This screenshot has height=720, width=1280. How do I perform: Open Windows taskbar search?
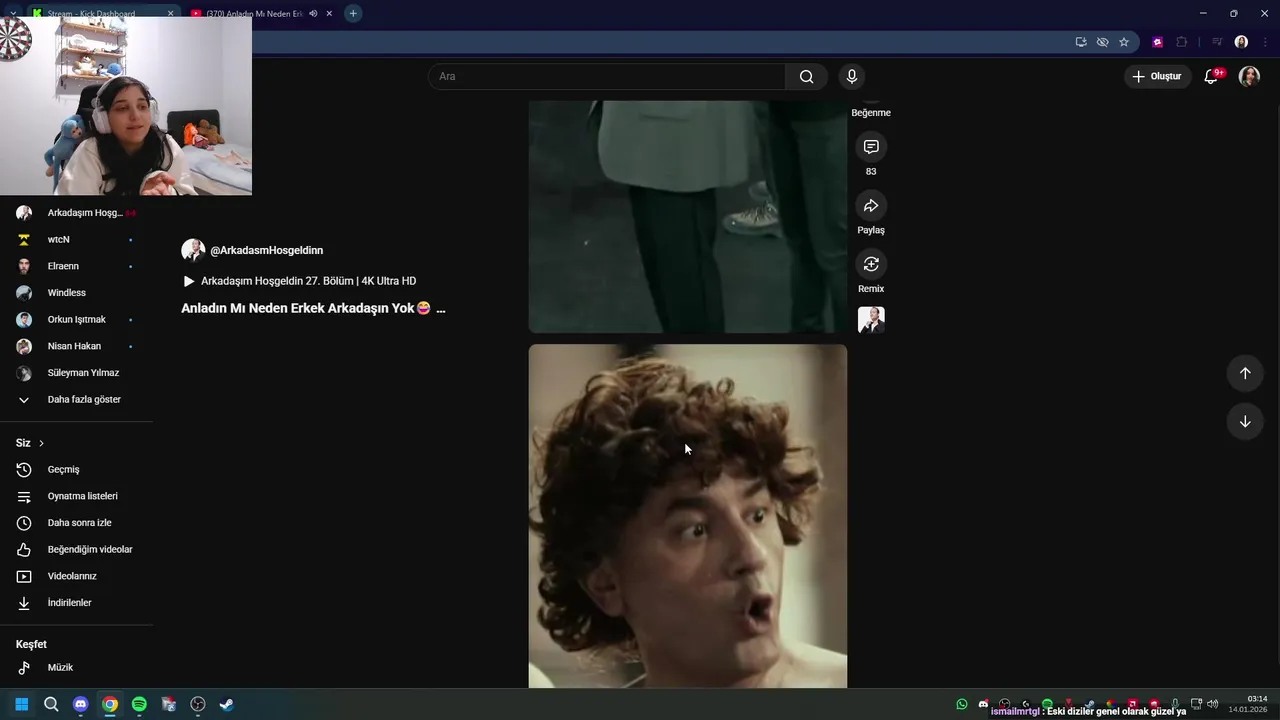(51, 704)
